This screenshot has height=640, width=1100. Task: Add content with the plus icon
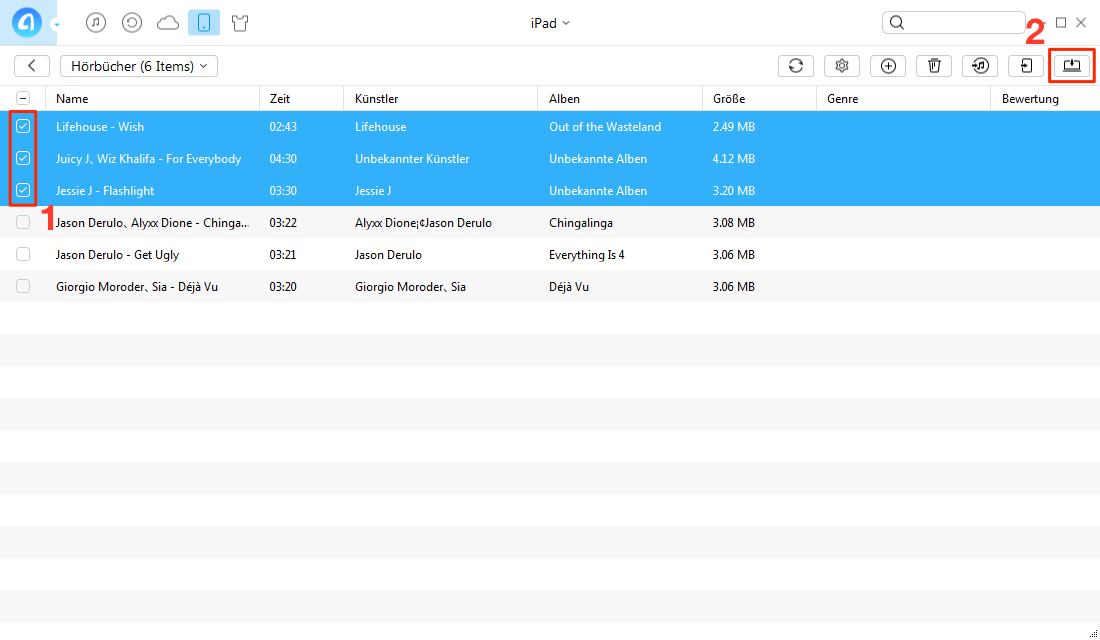coord(888,66)
